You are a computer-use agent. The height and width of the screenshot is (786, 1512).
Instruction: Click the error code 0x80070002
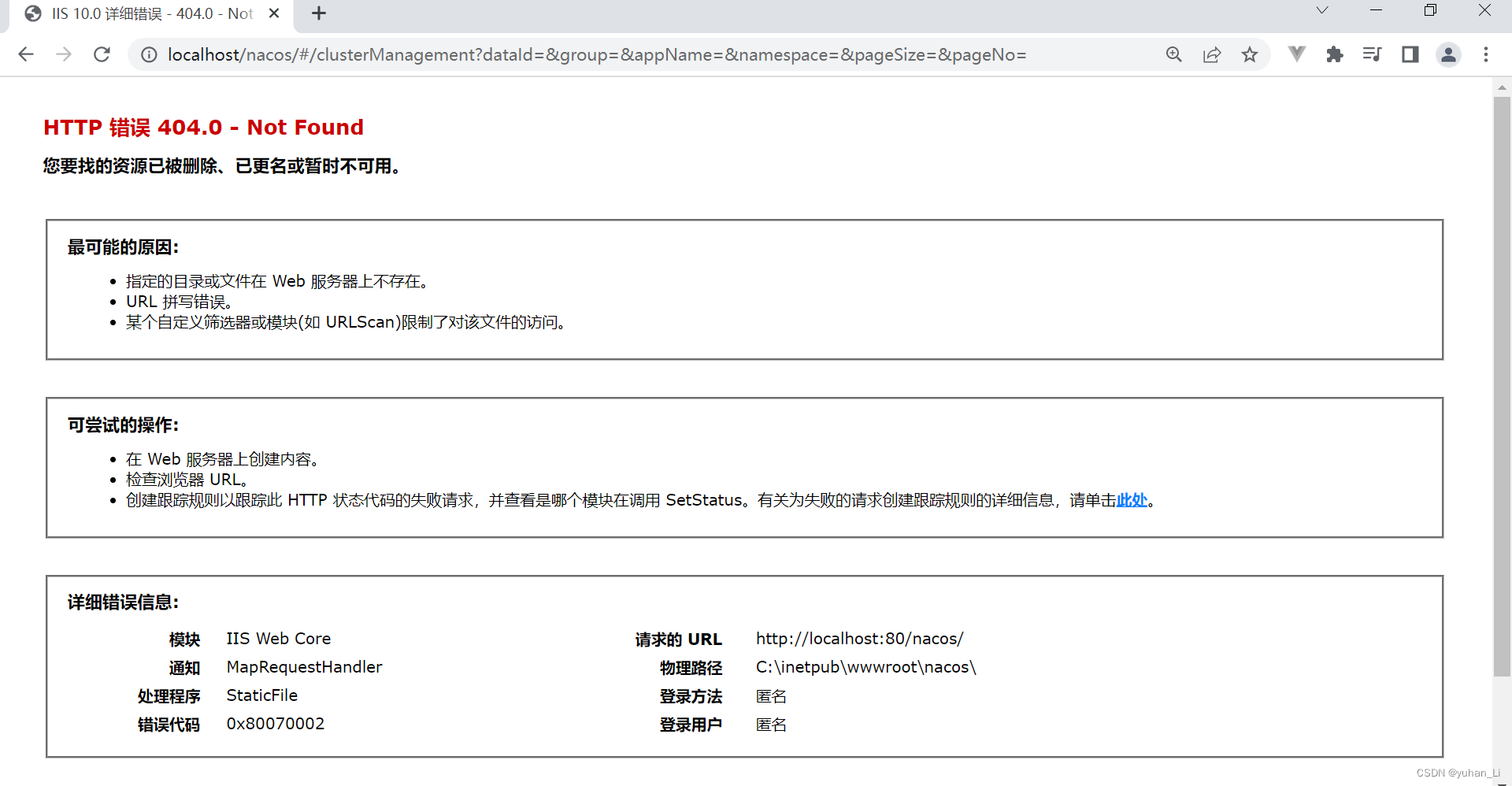[276, 724]
